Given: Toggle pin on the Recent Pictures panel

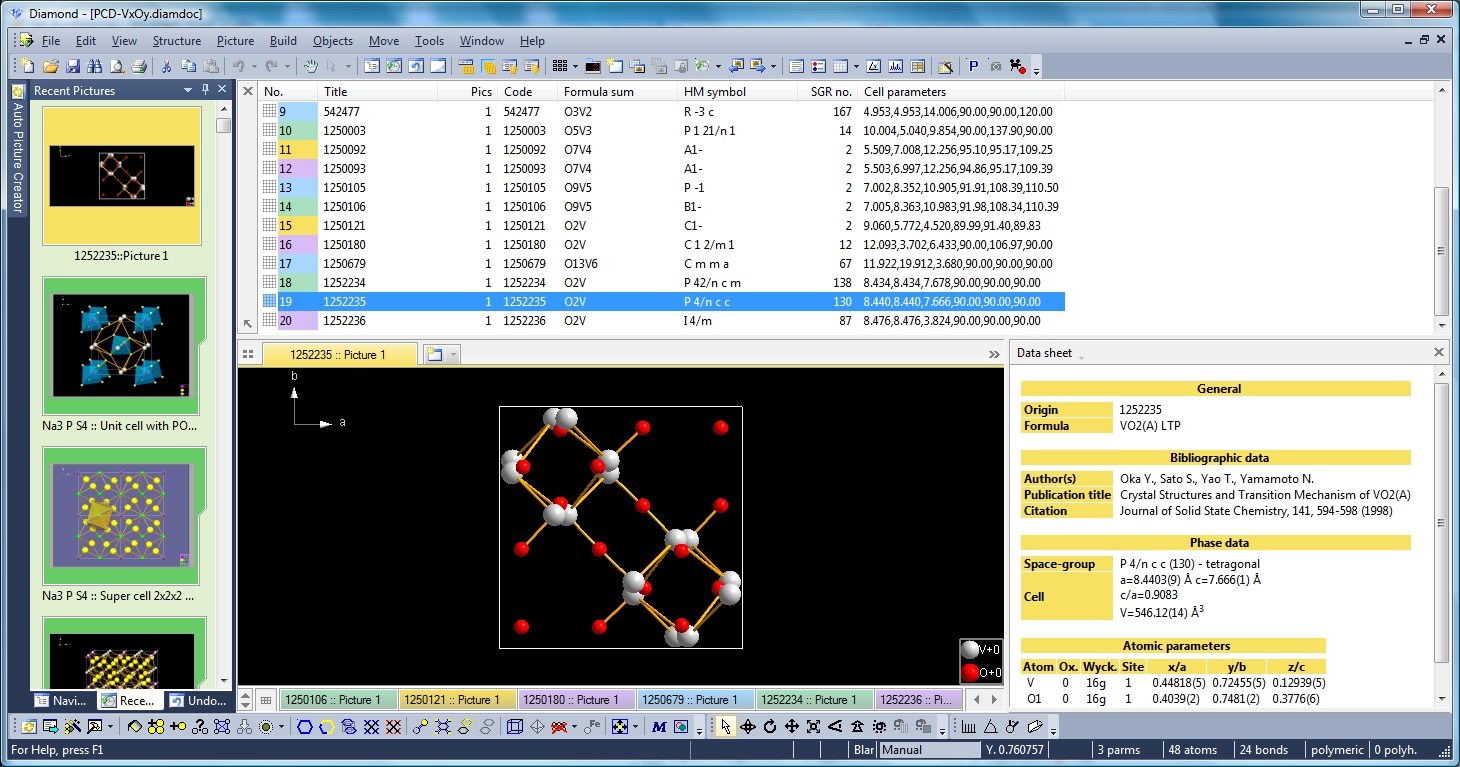Looking at the screenshot, I should (x=205, y=90).
